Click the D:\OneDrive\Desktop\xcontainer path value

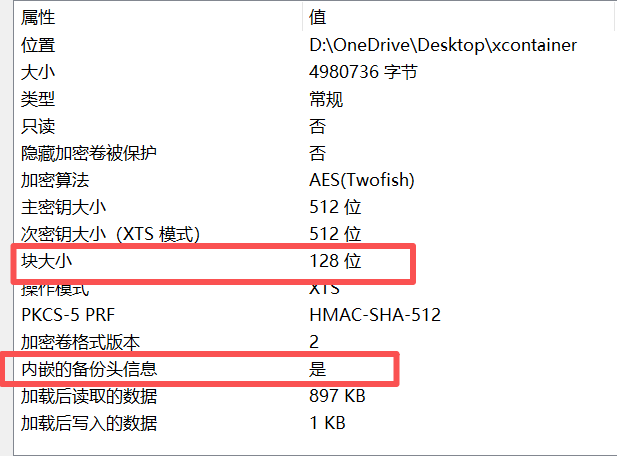click(x=443, y=45)
